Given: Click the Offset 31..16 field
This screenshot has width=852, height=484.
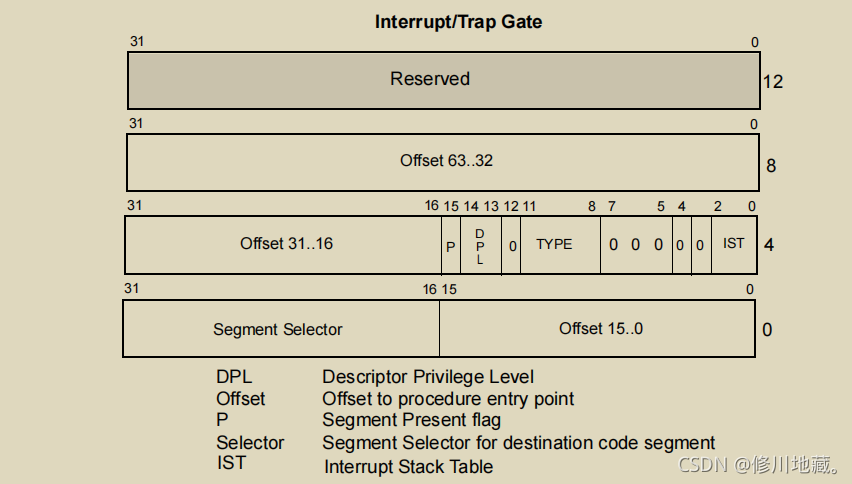Looking at the screenshot, I should [283, 245].
